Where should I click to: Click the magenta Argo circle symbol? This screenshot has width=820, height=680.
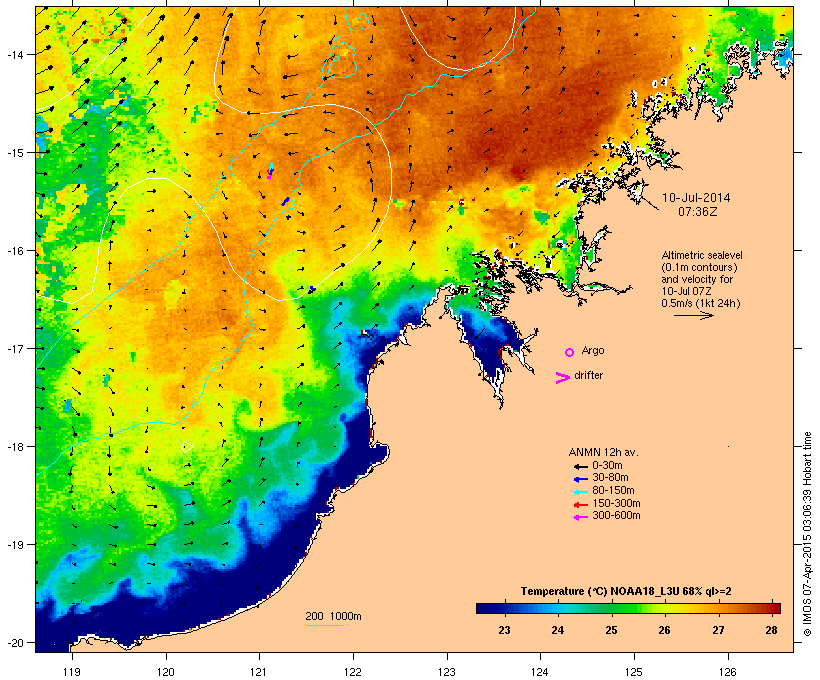pos(570,352)
